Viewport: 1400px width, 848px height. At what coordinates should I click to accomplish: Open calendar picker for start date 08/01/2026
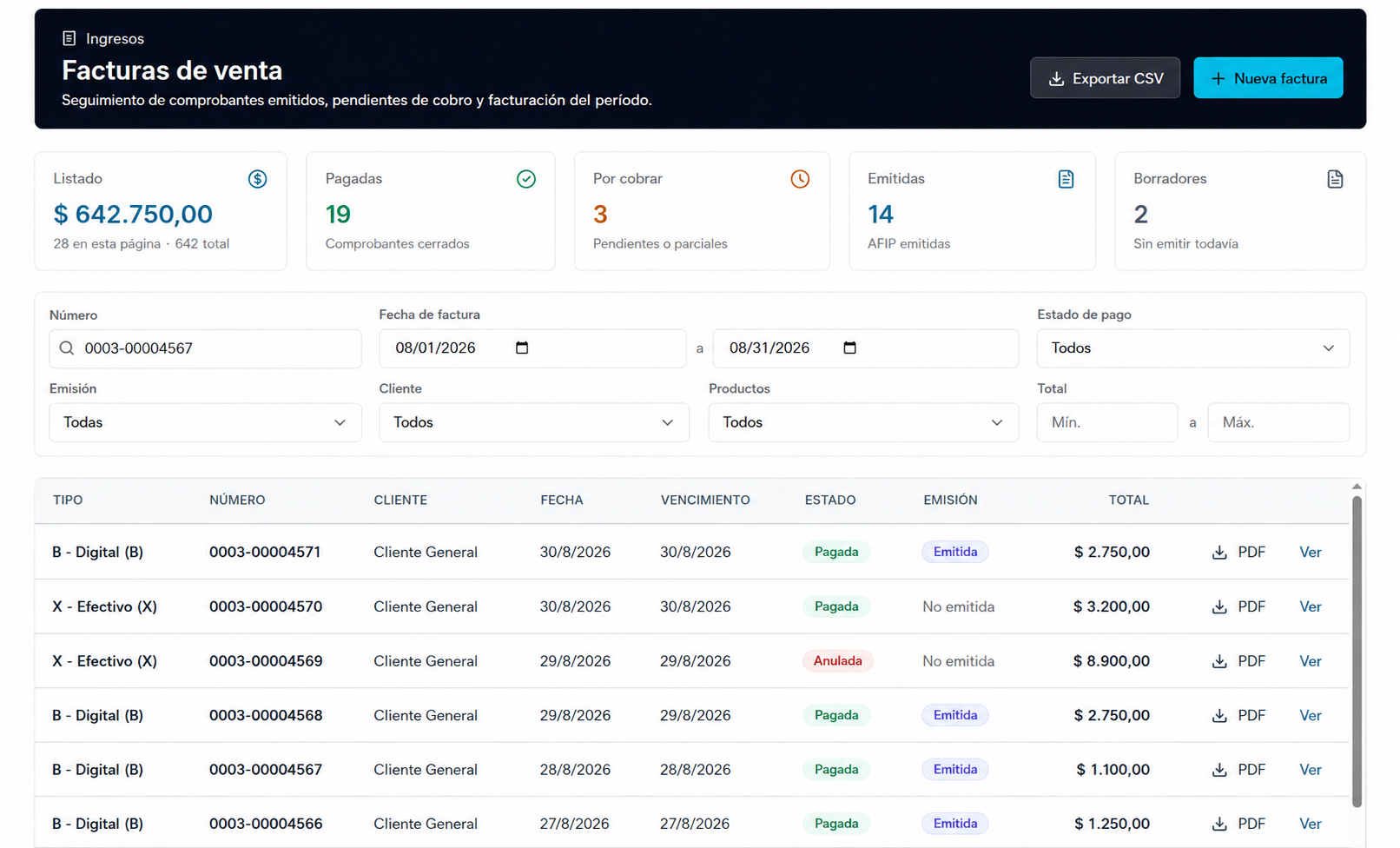[522, 348]
